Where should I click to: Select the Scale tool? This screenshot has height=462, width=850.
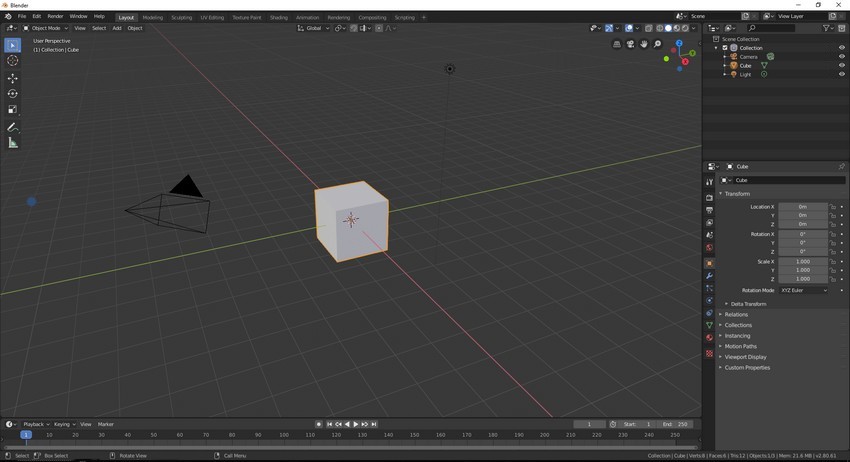(x=12, y=110)
